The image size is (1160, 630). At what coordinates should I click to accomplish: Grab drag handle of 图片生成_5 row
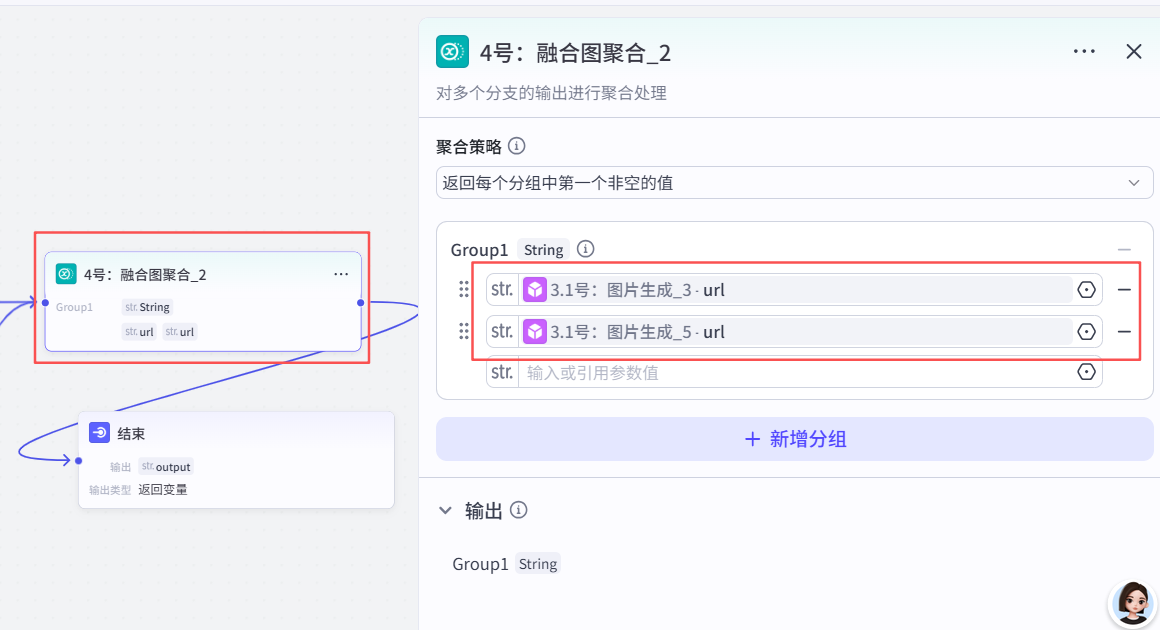point(464,331)
